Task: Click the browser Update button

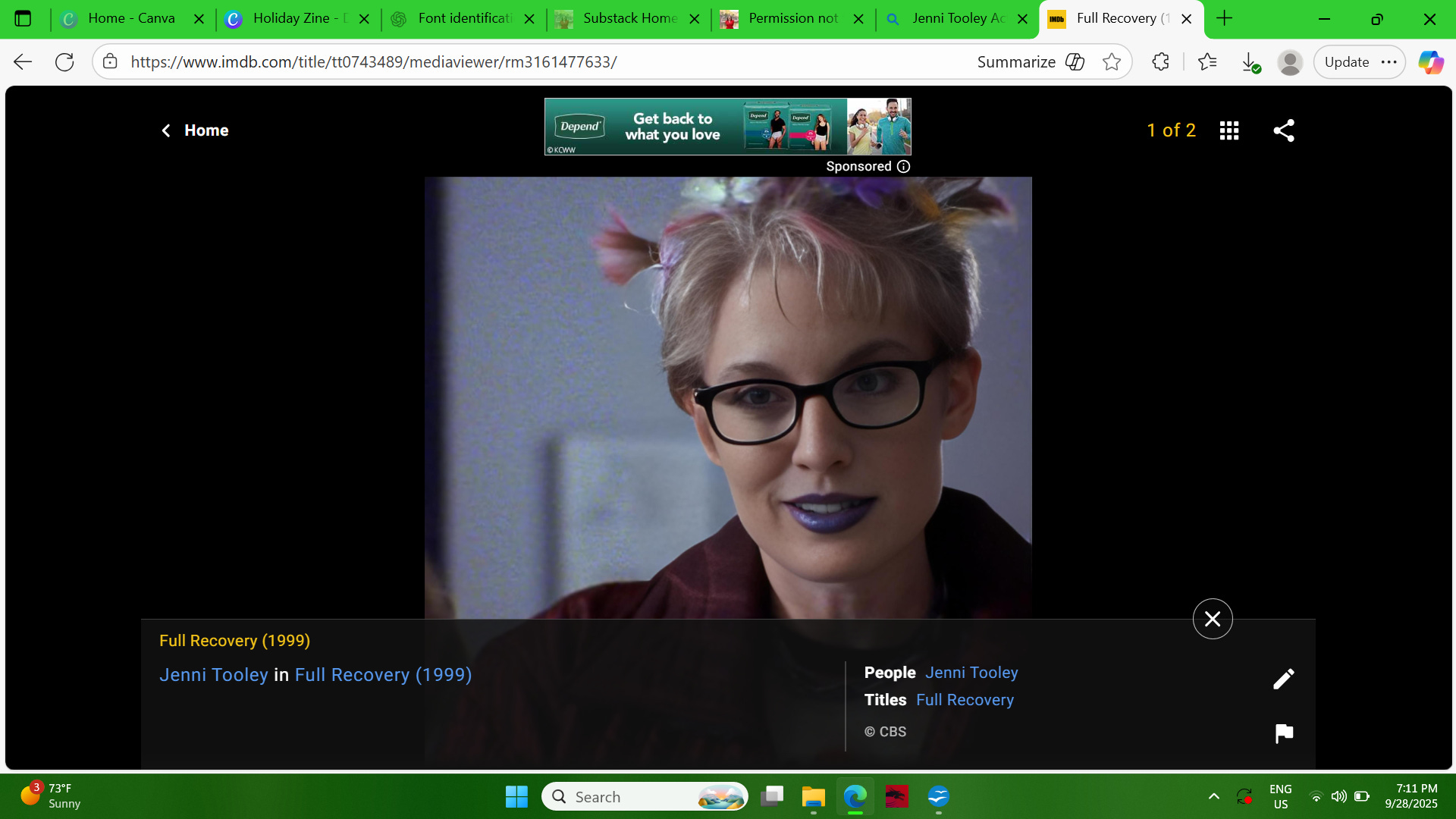Action: click(x=1346, y=62)
